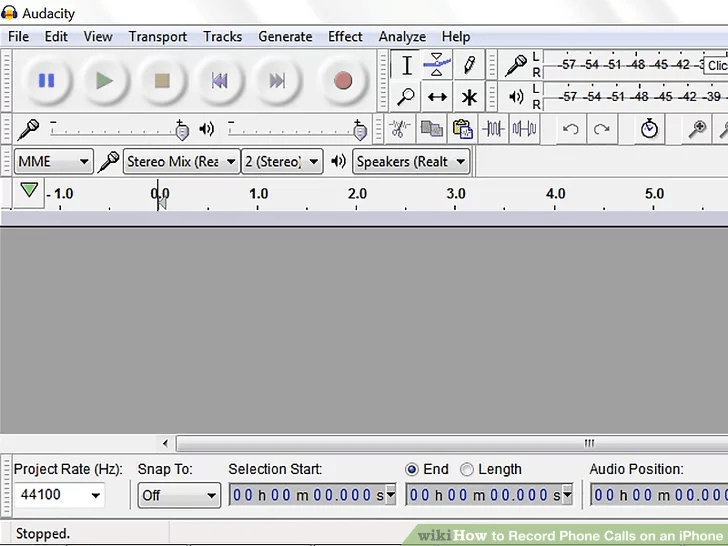The height and width of the screenshot is (546, 728).
Task: Open Selection Start time format arrow
Action: (391, 495)
